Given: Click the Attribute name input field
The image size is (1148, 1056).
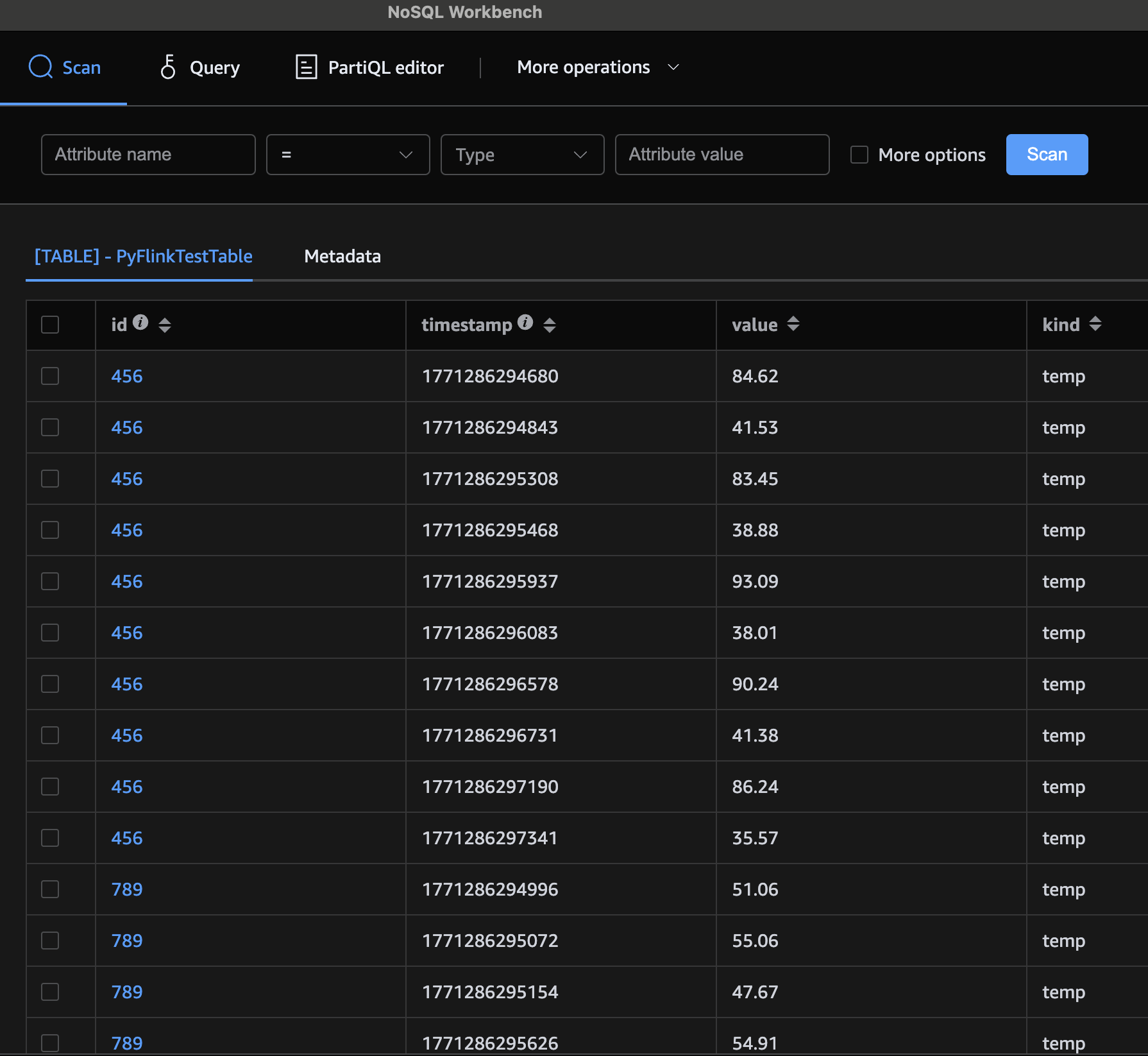Looking at the screenshot, I should pyautogui.click(x=148, y=155).
